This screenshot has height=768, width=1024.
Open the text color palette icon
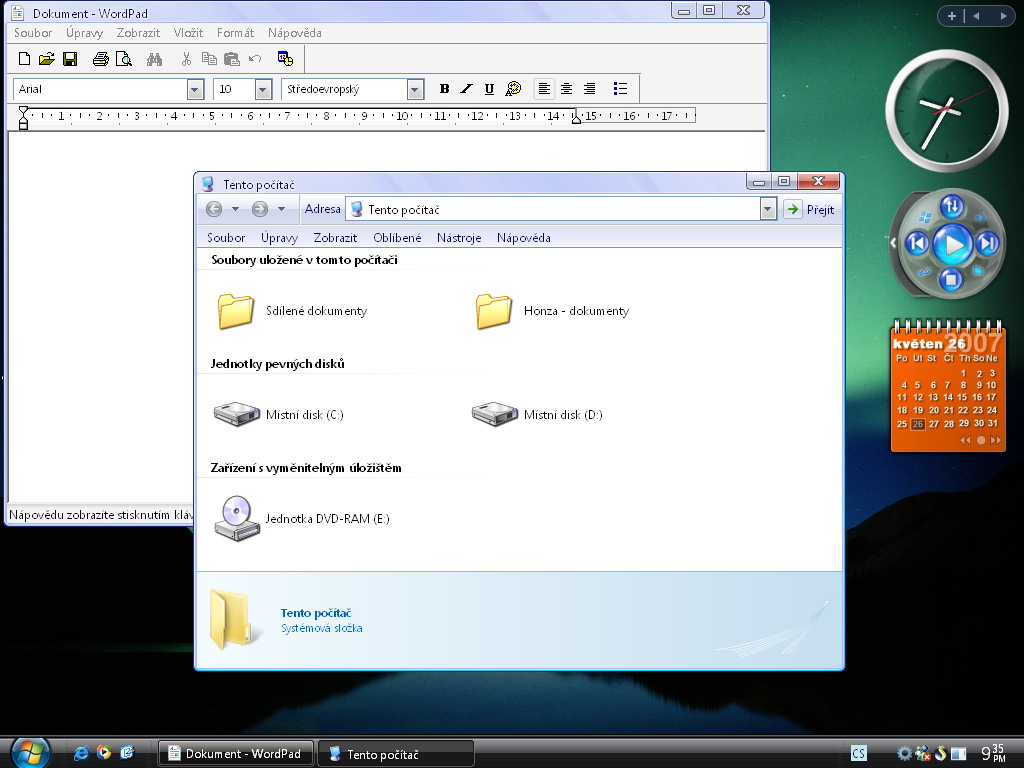[x=513, y=89]
